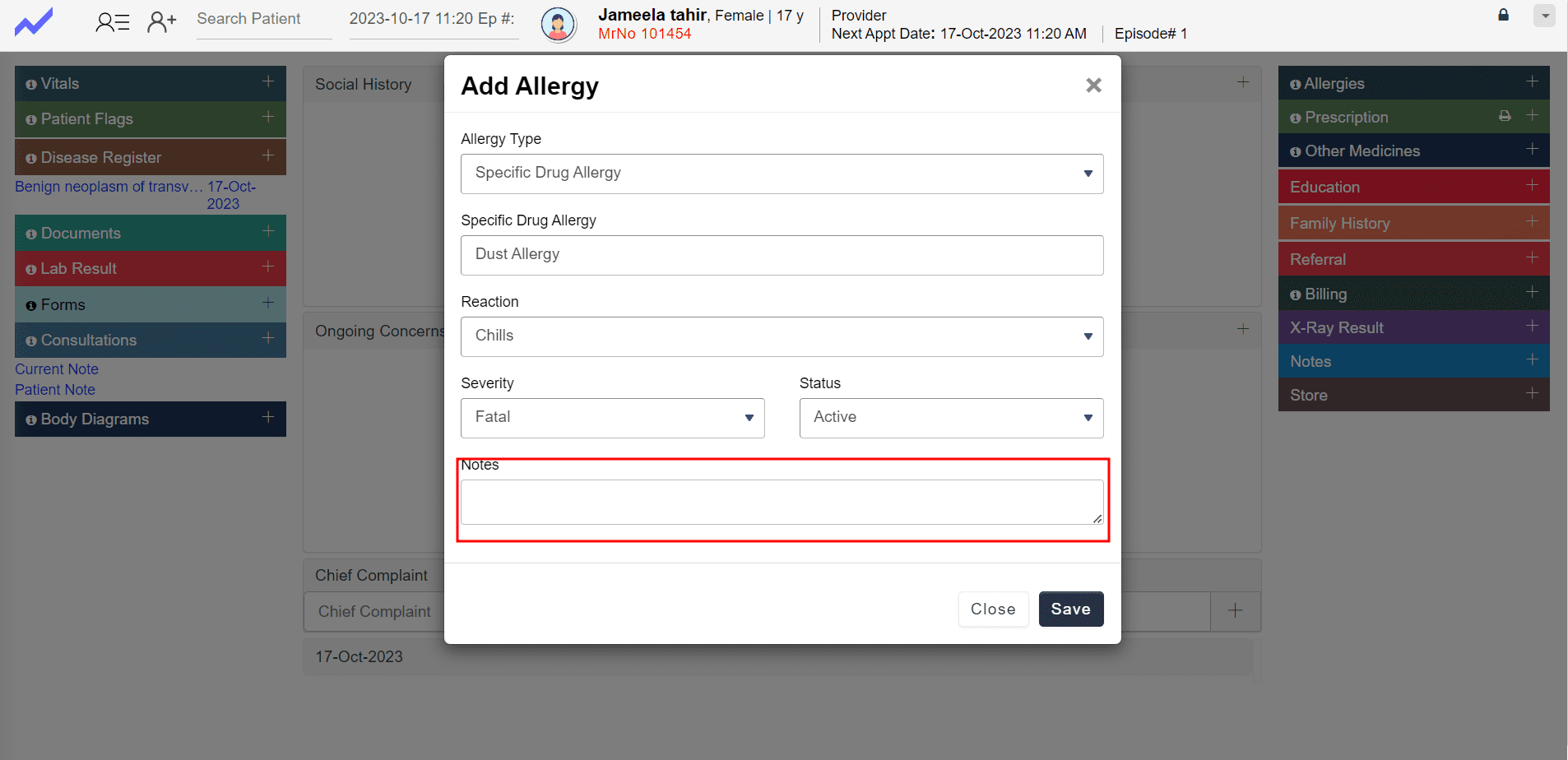The width and height of the screenshot is (1568, 760).
Task: Click the plus icon on Allergies panel
Action: (x=1532, y=81)
